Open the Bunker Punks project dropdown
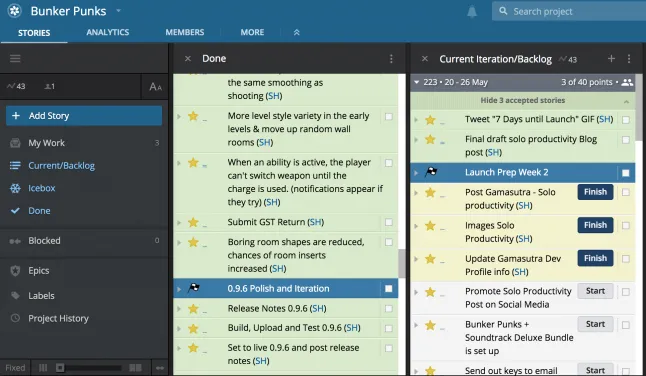646x376 pixels. click(118, 11)
